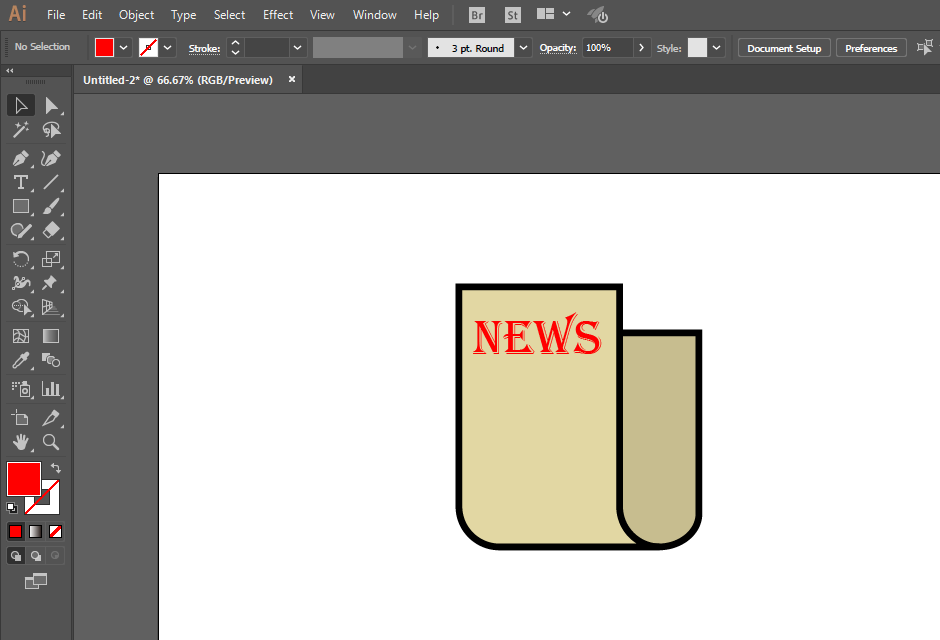Viewport: 940px width, 640px height.
Task: Click the red Fill swatch in toolbox
Action: pyautogui.click(x=24, y=478)
